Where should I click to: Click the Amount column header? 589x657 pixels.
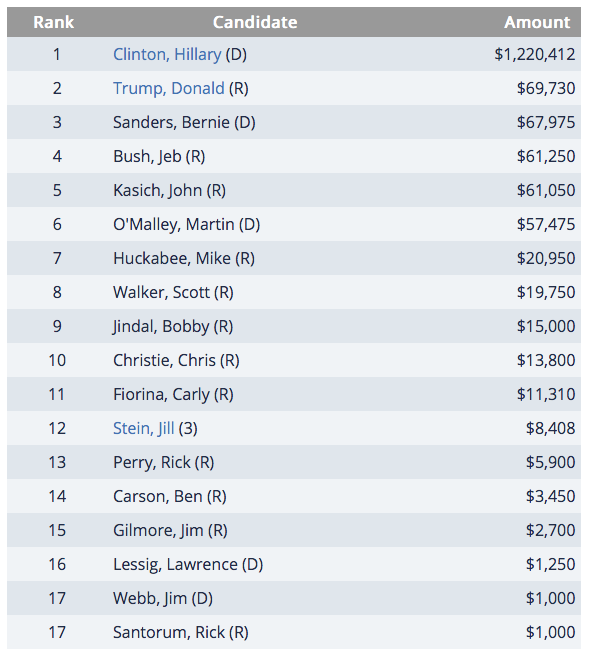click(x=537, y=22)
